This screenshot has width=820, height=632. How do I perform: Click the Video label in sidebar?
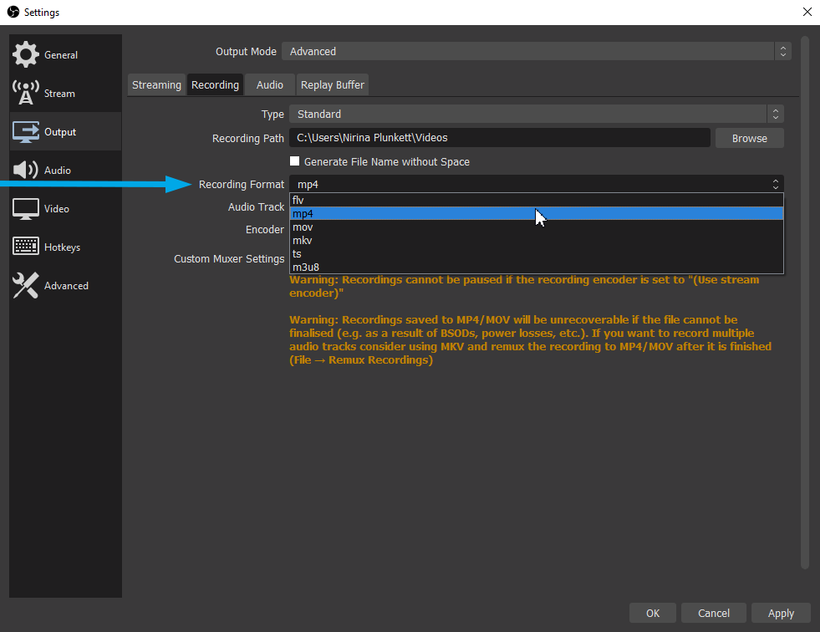(x=56, y=209)
